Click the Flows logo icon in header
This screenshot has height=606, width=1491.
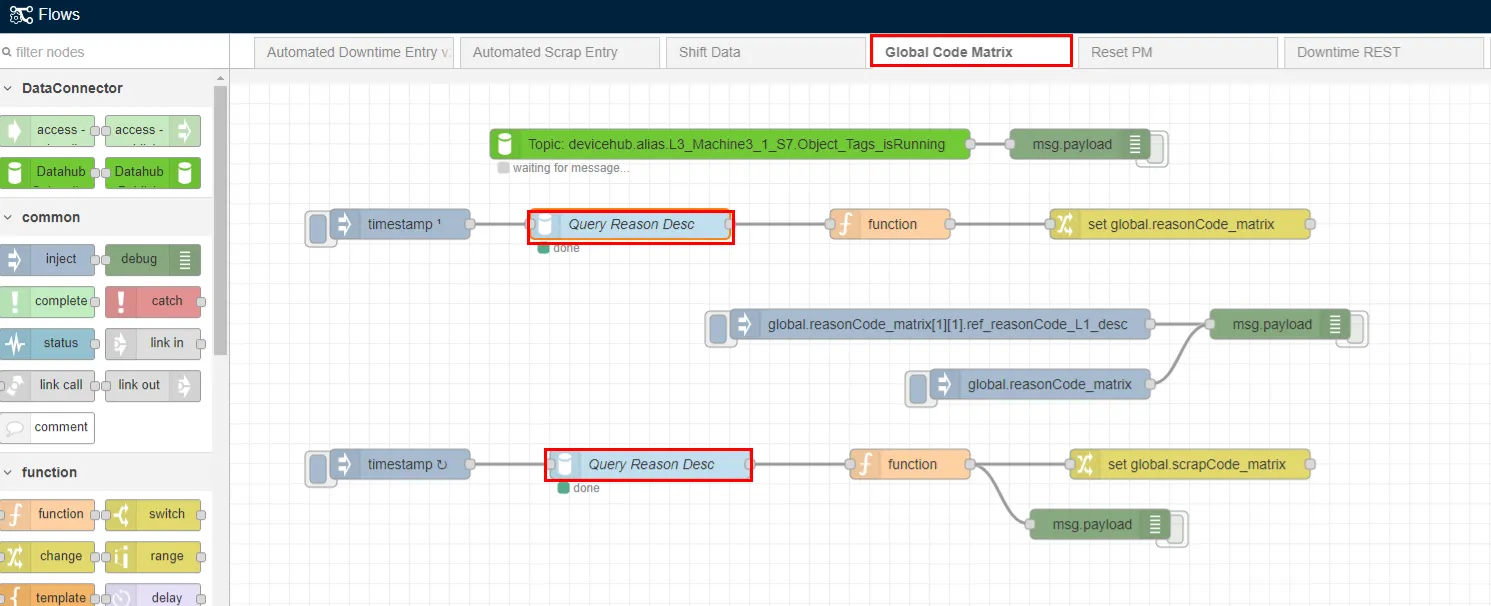(21, 15)
